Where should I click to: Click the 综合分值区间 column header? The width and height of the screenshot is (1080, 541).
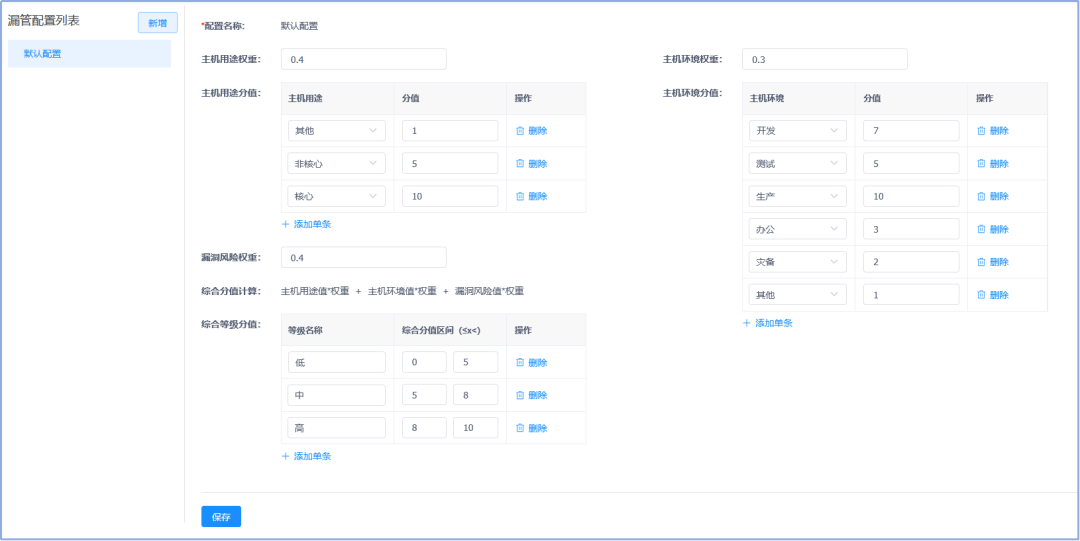click(441, 330)
